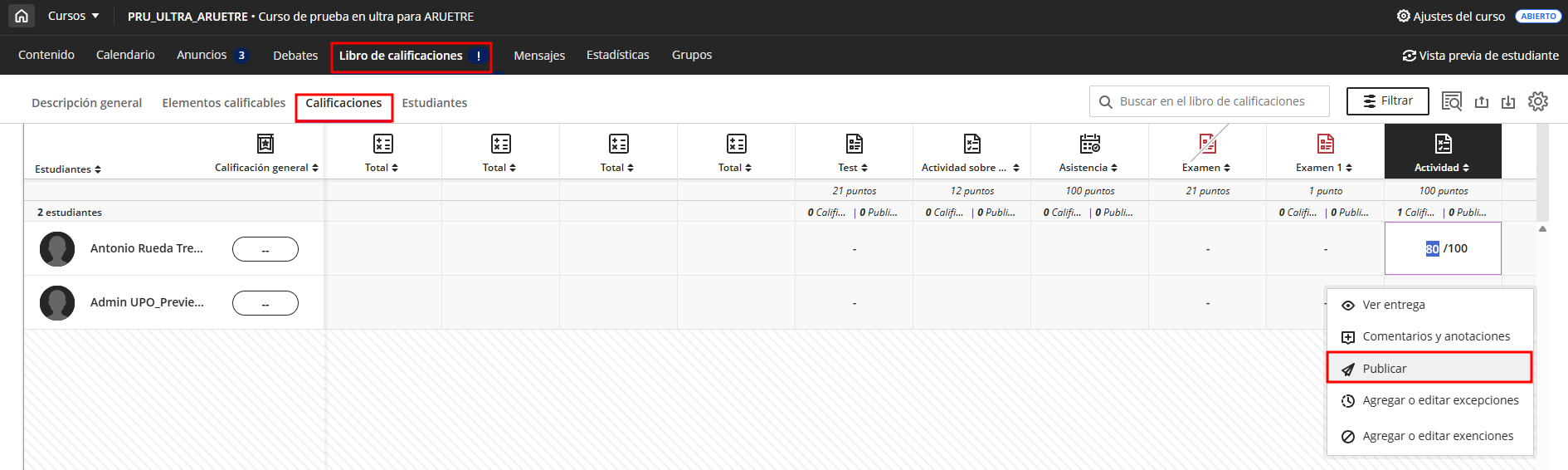1568x470 pixels.
Task: Click the red Examen 1 column icon
Action: [1325, 144]
